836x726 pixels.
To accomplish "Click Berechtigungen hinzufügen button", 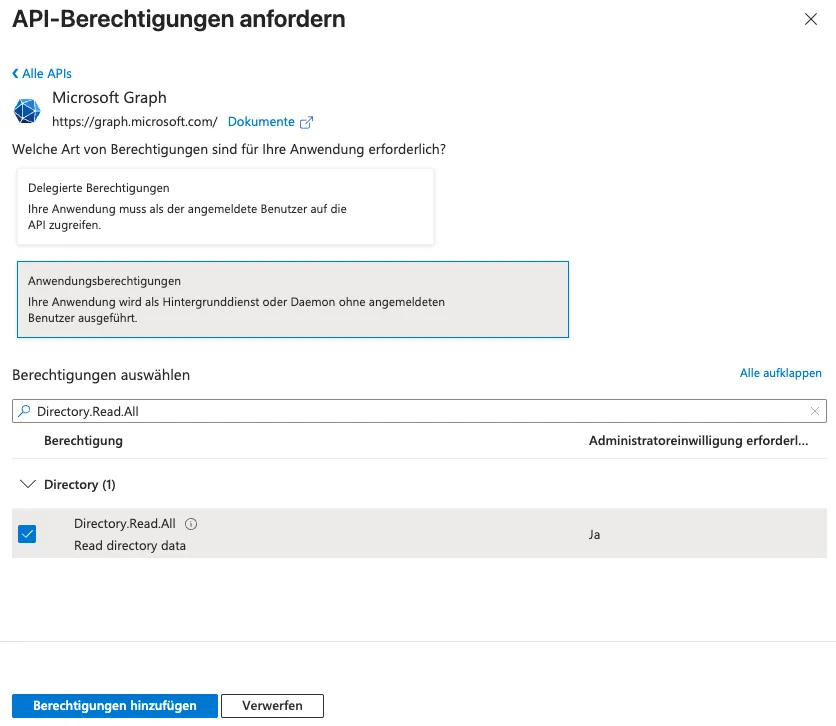I will click(x=115, y=706).
